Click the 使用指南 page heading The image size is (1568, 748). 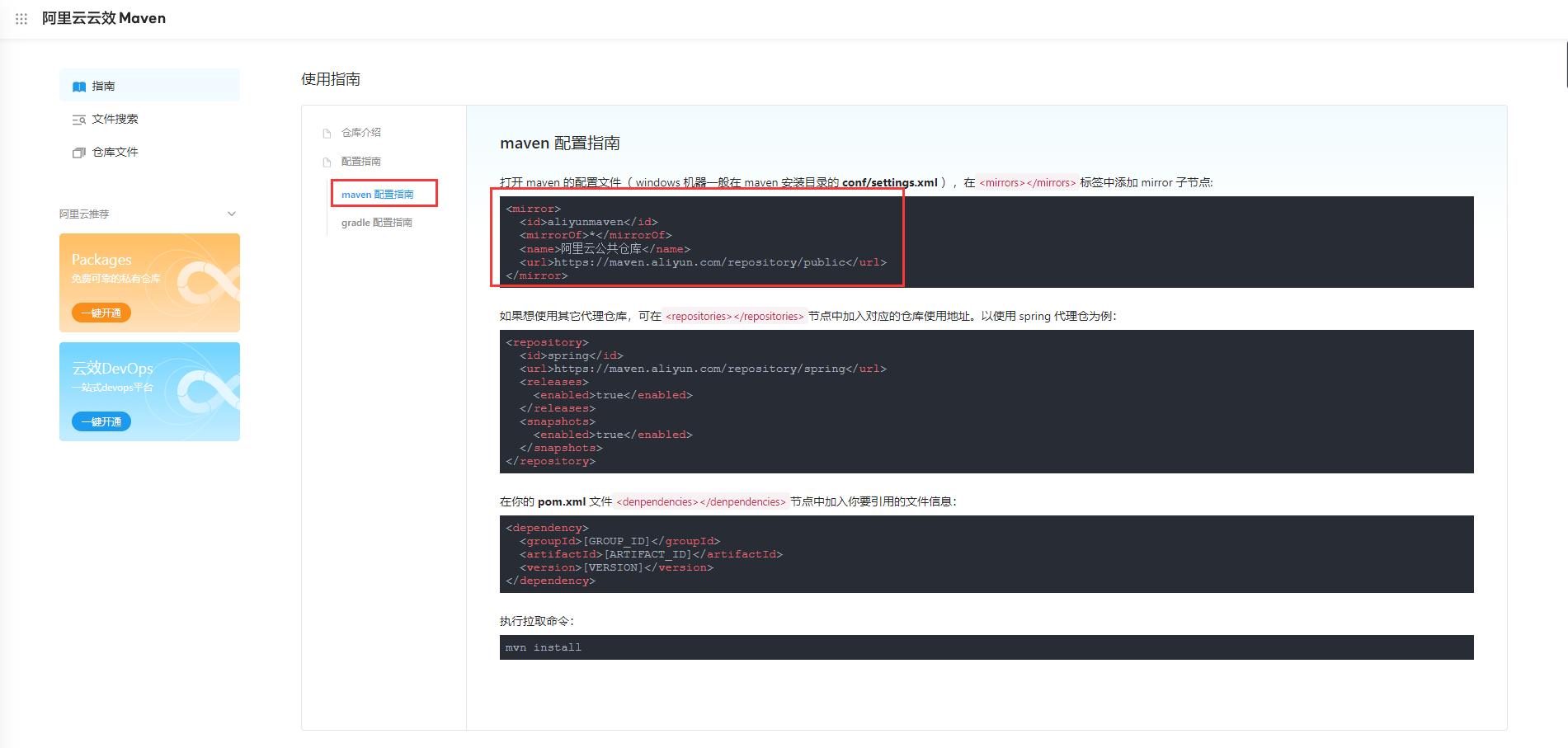331,79
